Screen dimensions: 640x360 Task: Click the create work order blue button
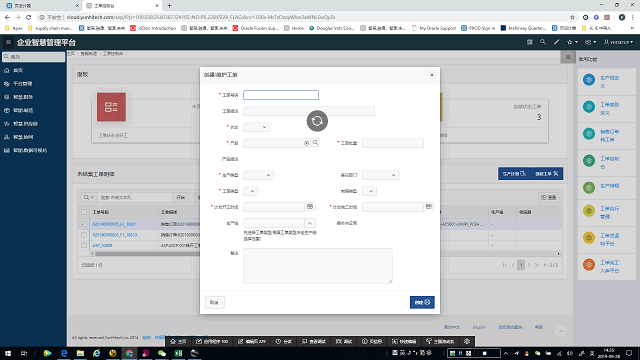(x=547, y=174)
